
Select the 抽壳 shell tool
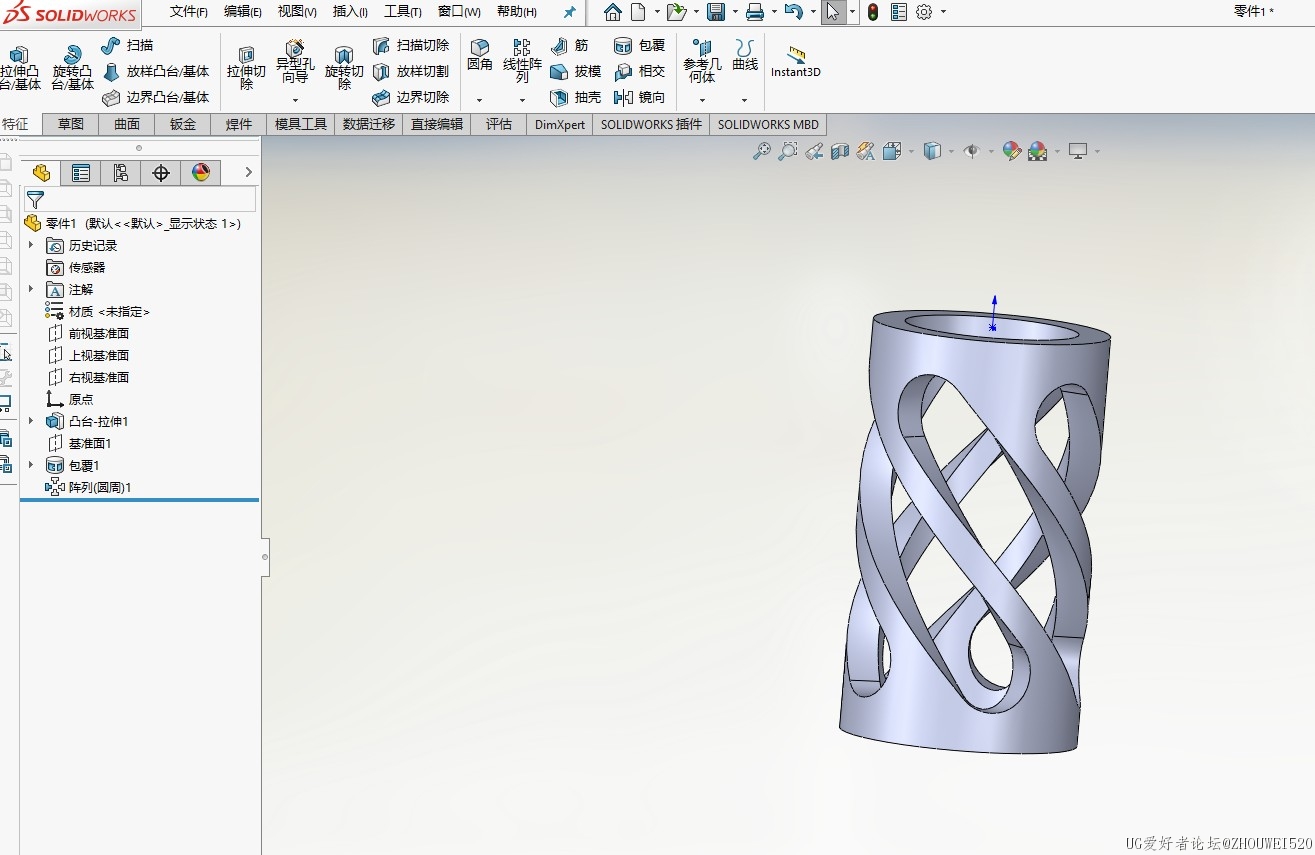coord(576,97)
